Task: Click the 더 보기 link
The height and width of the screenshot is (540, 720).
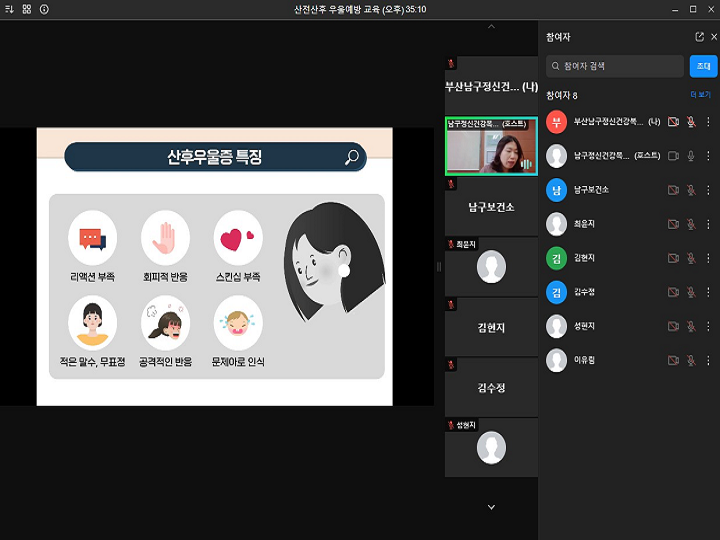Action: pyautogui.click(x=700, y=95)
